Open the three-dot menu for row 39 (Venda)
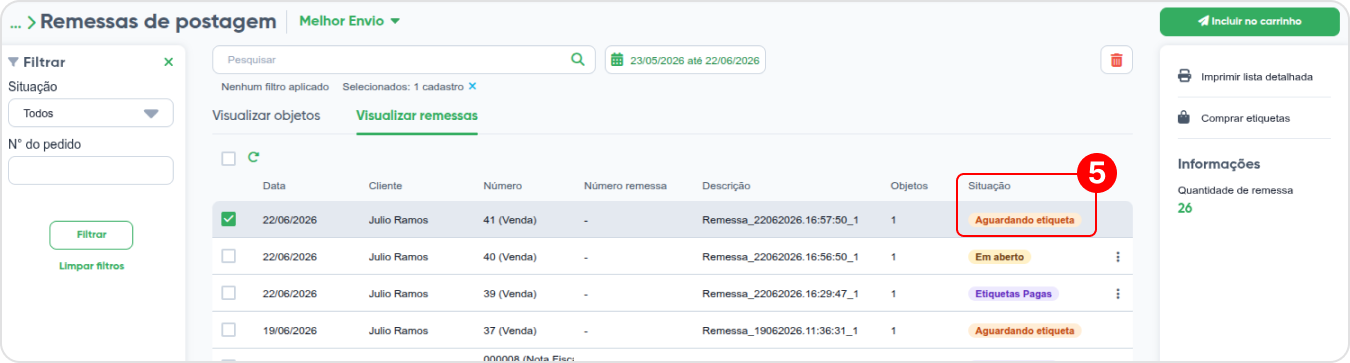This screenshot has height=363, width=1350. [1118, 294]
